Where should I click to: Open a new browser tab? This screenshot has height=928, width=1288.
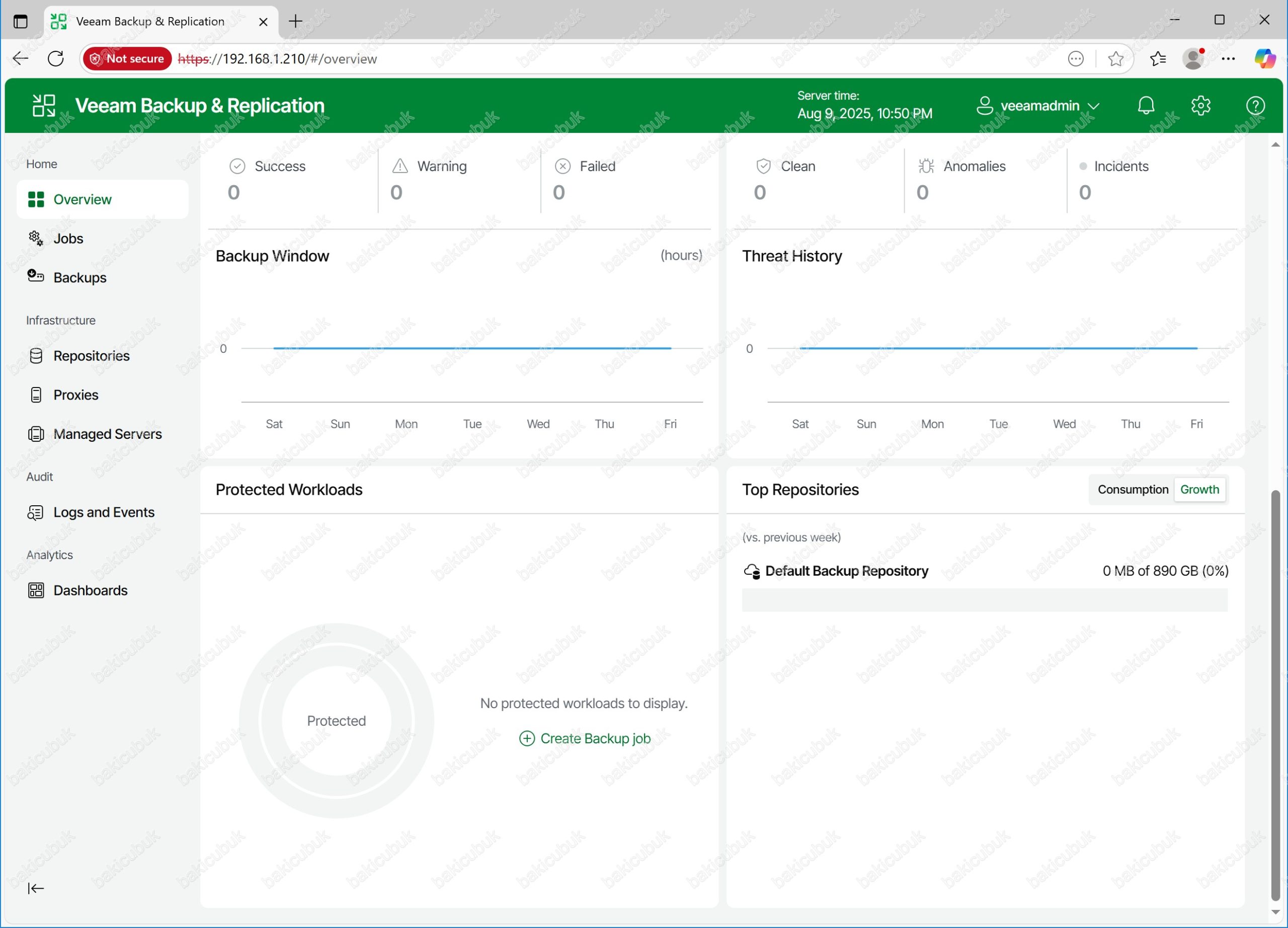(295, 22)
